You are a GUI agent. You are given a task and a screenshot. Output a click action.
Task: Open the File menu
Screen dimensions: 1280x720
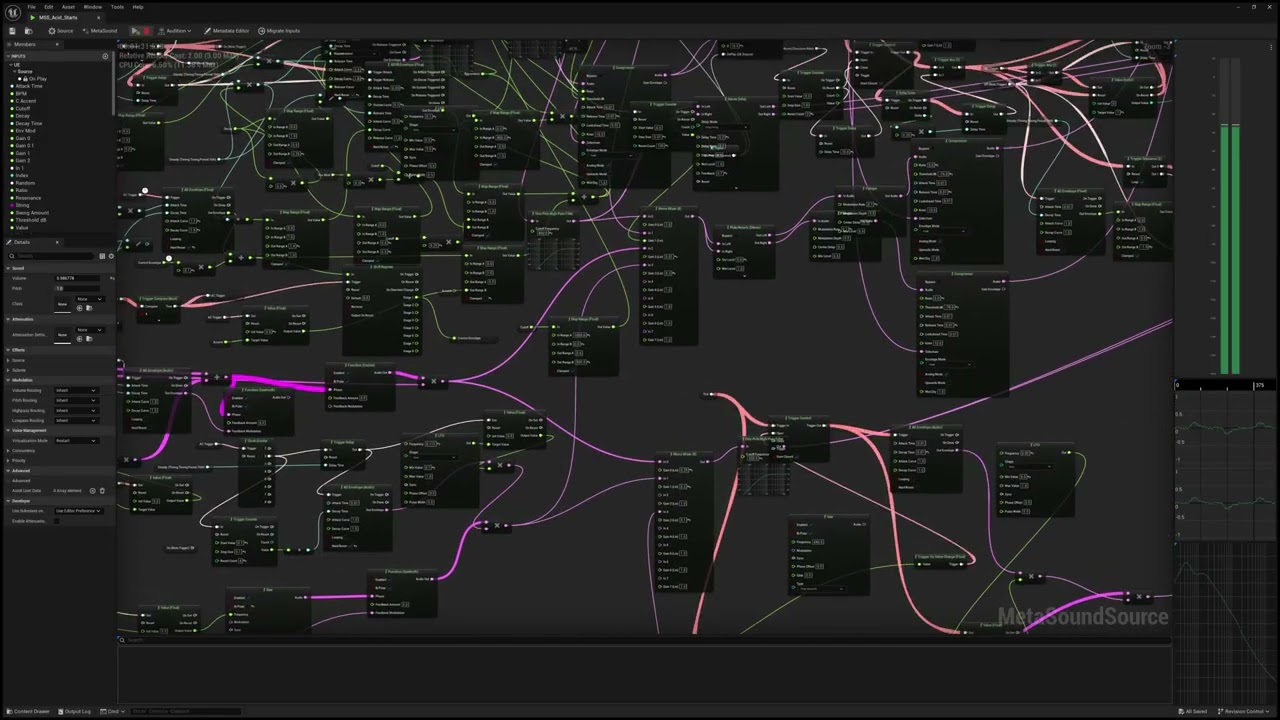(31, 7)
